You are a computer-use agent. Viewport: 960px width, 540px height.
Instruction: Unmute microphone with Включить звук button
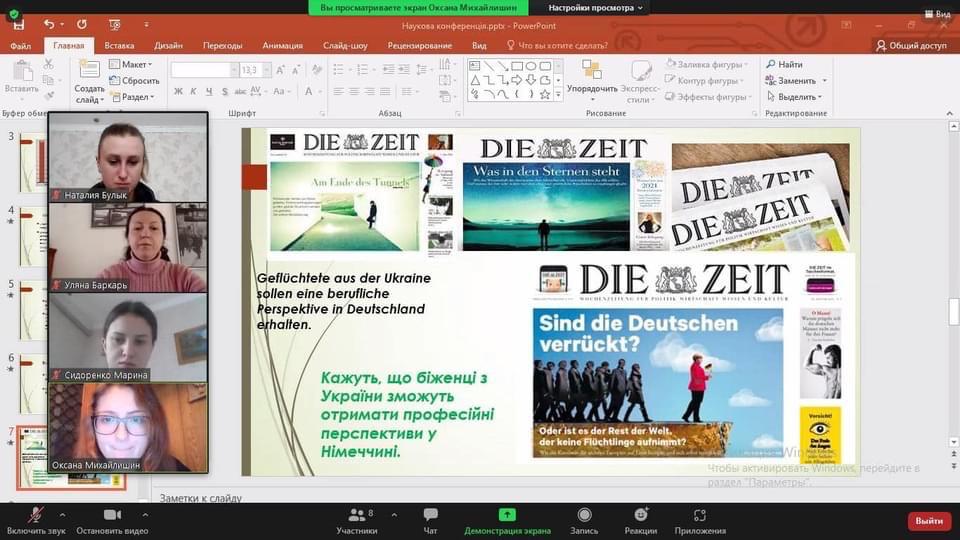coord(36,515)
